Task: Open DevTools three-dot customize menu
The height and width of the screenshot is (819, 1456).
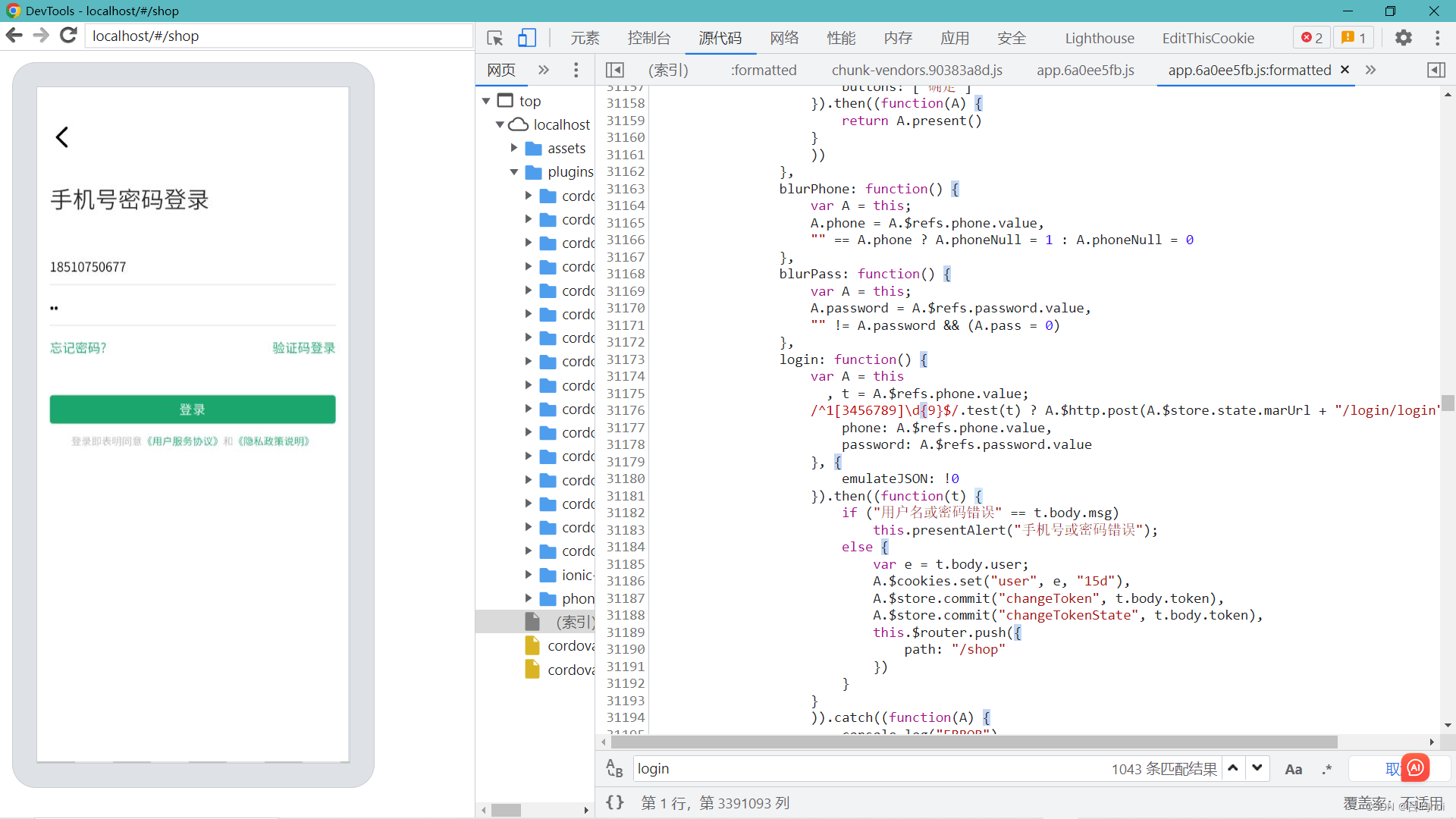Action: click(x=1437, y=38)
